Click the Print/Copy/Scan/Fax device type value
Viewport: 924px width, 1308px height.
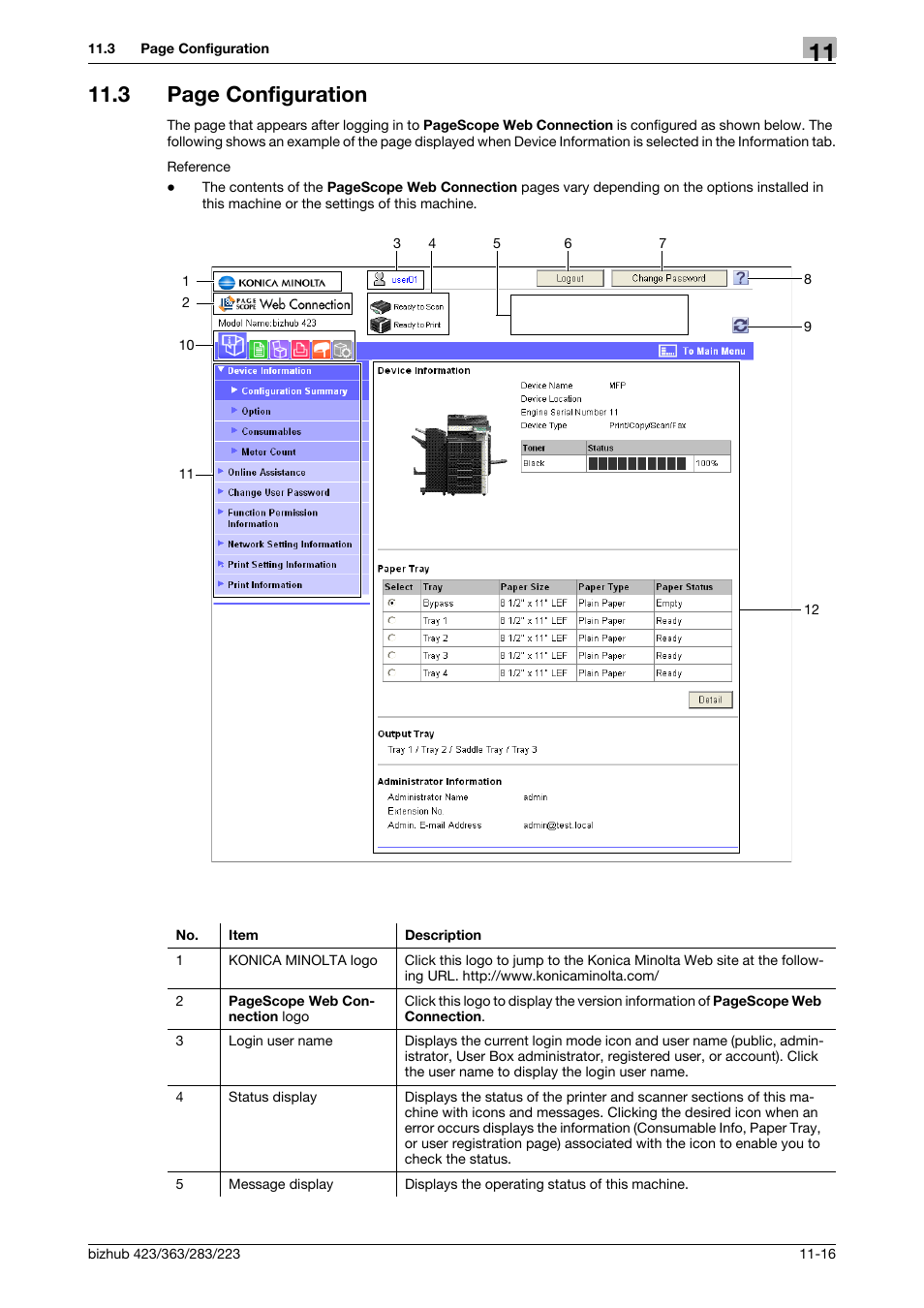[x=648, y=425]
